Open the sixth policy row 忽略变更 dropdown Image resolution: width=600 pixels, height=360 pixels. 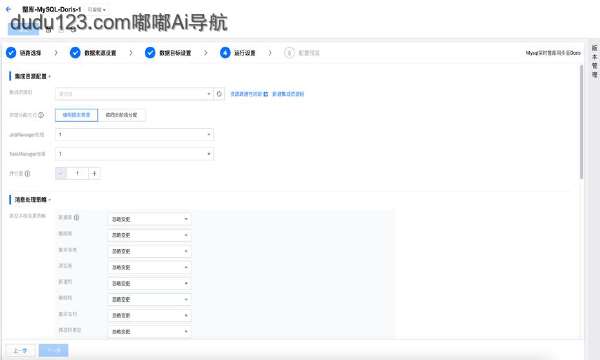149,300
